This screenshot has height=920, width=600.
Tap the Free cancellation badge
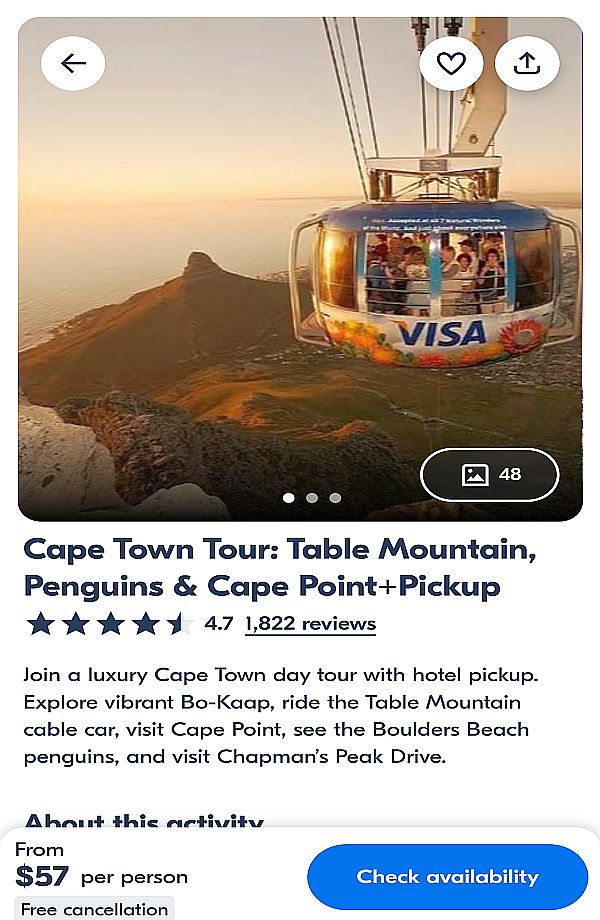(94, 909)
